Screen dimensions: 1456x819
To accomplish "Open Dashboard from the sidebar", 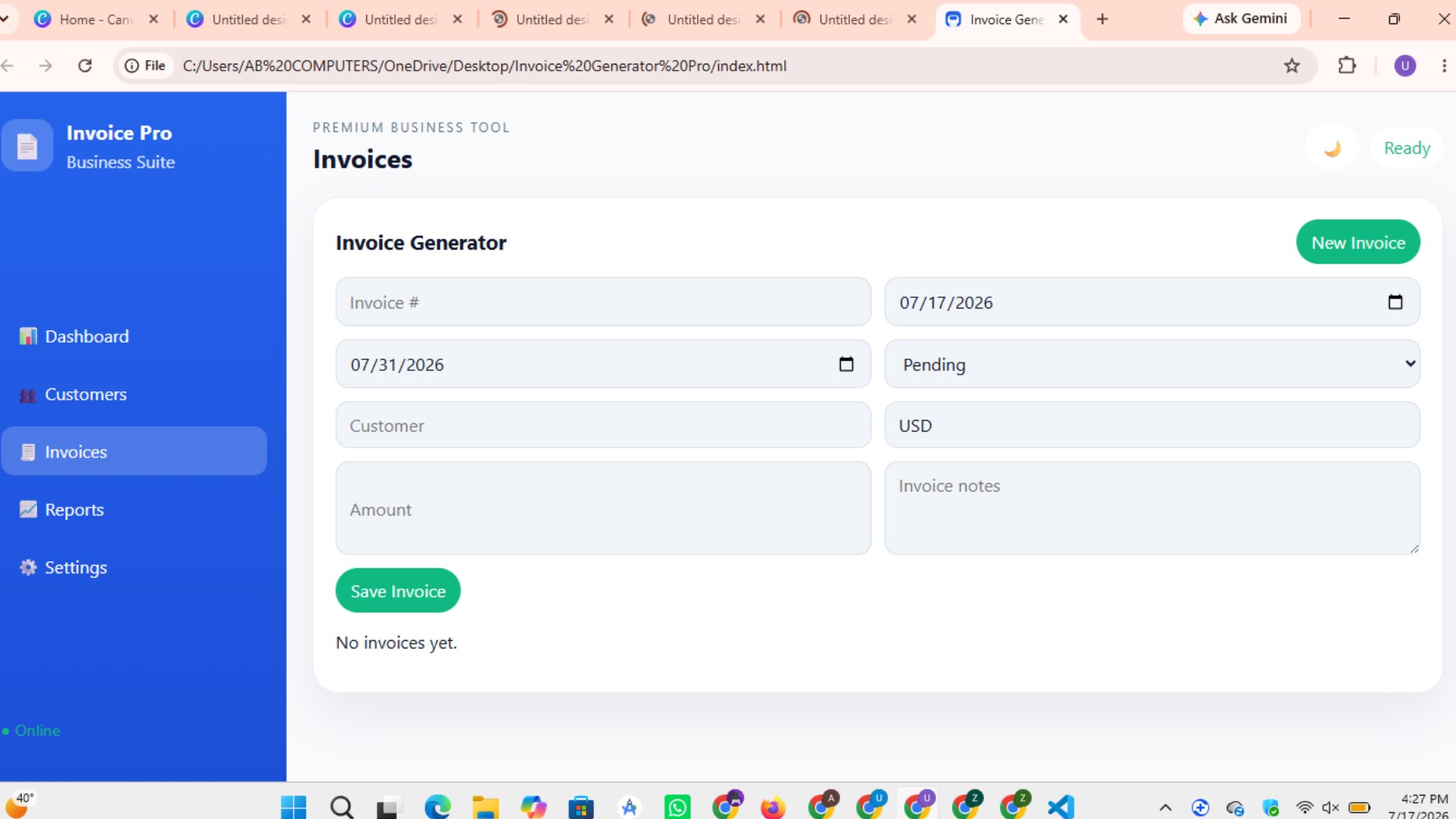I will pos(134,336).
